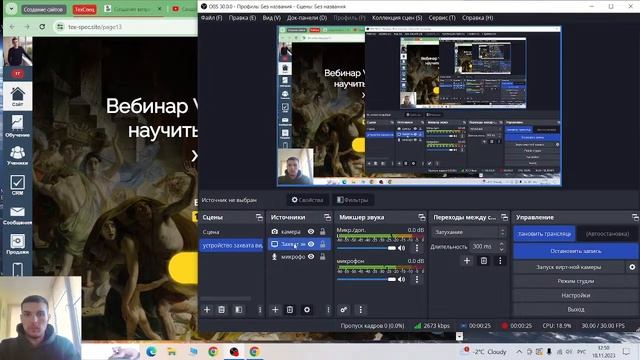Remove transition using trash icon

click(x=484, y=260)
